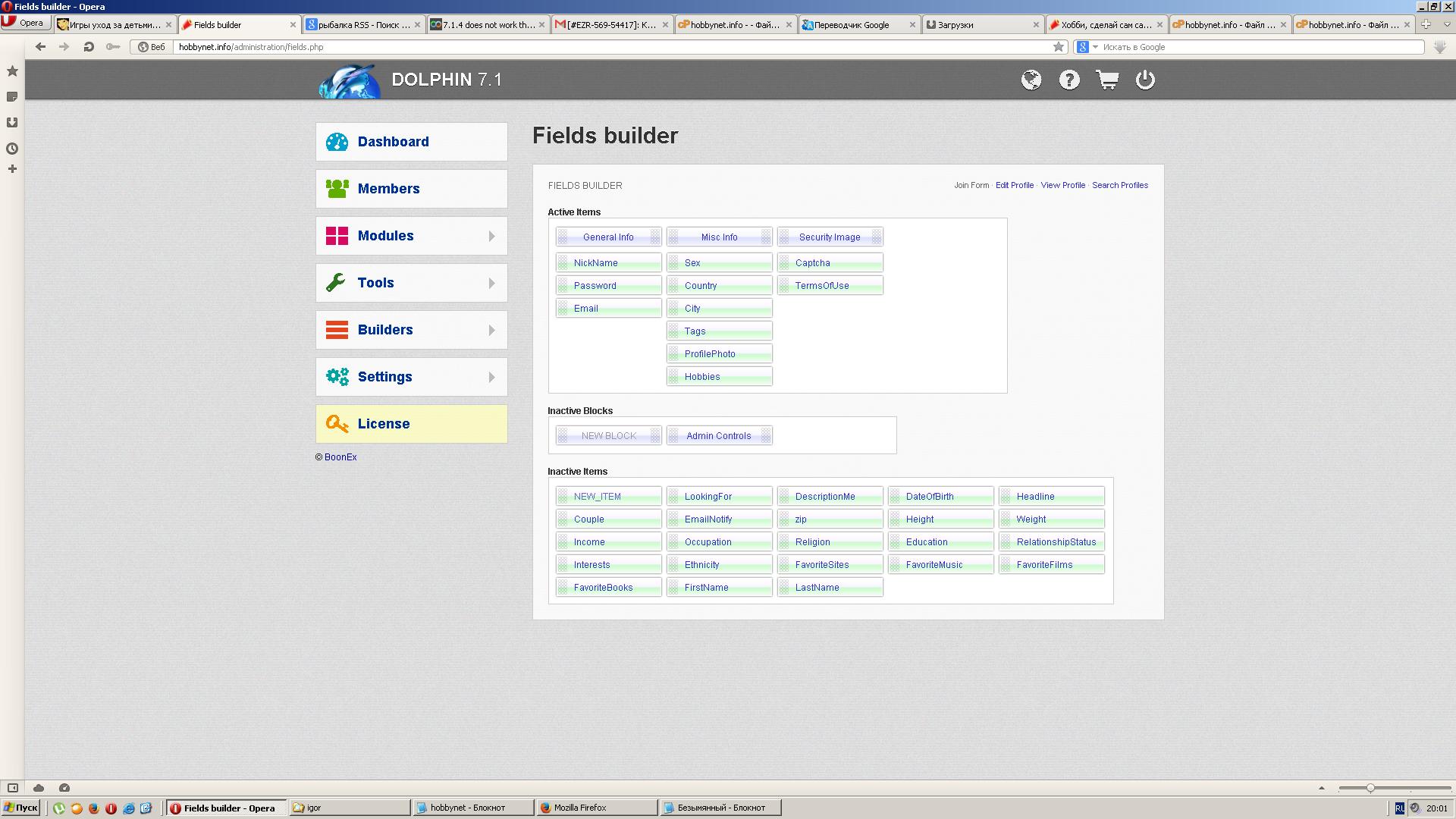Image resolution: width=1456 pixels, height=819 pixels.
Task: Expand the Tools submenu arrow
Action: 491,284
